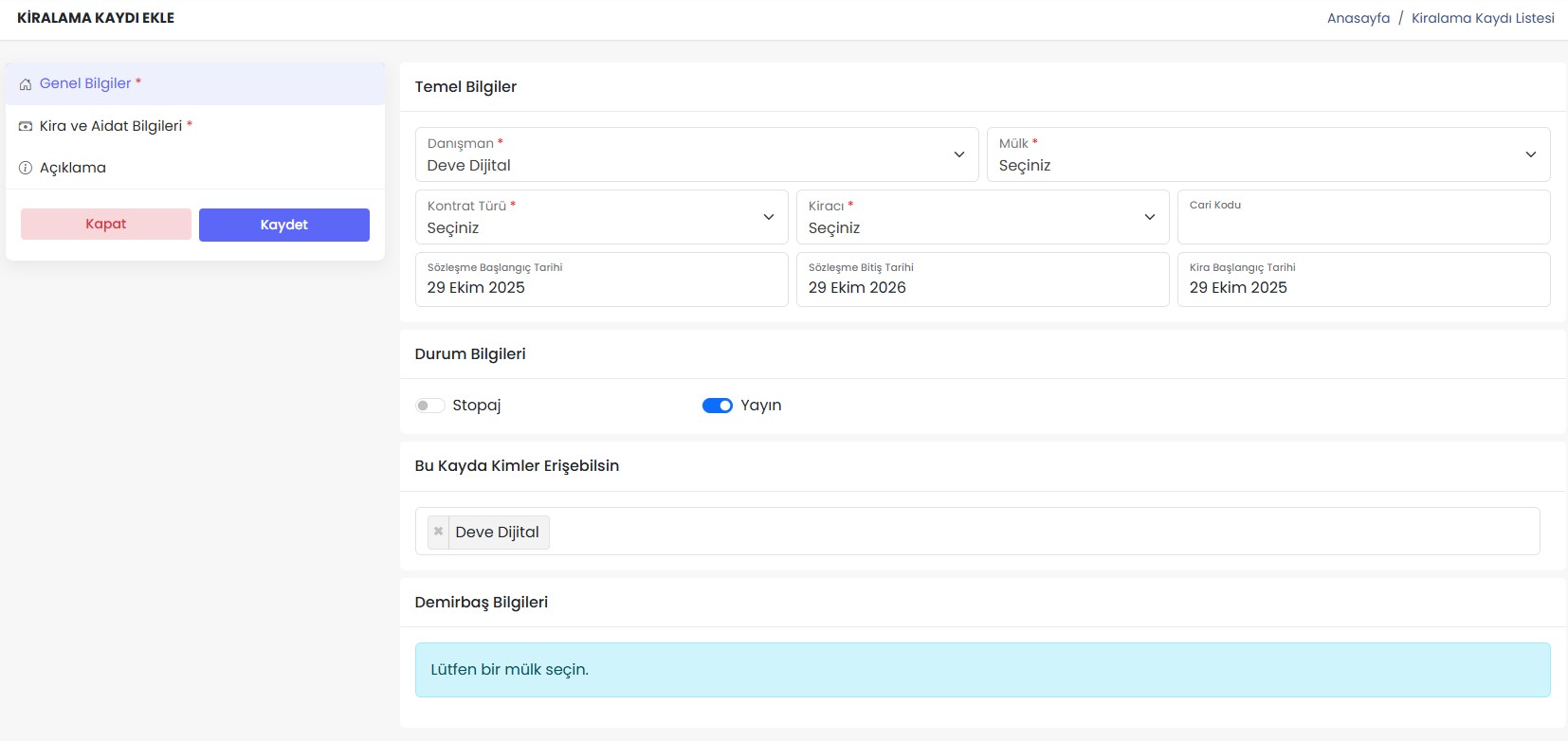Go to Anasayfa breadcrumb link
Screen dimensions: 1568x741
[x=1358, y=18]
